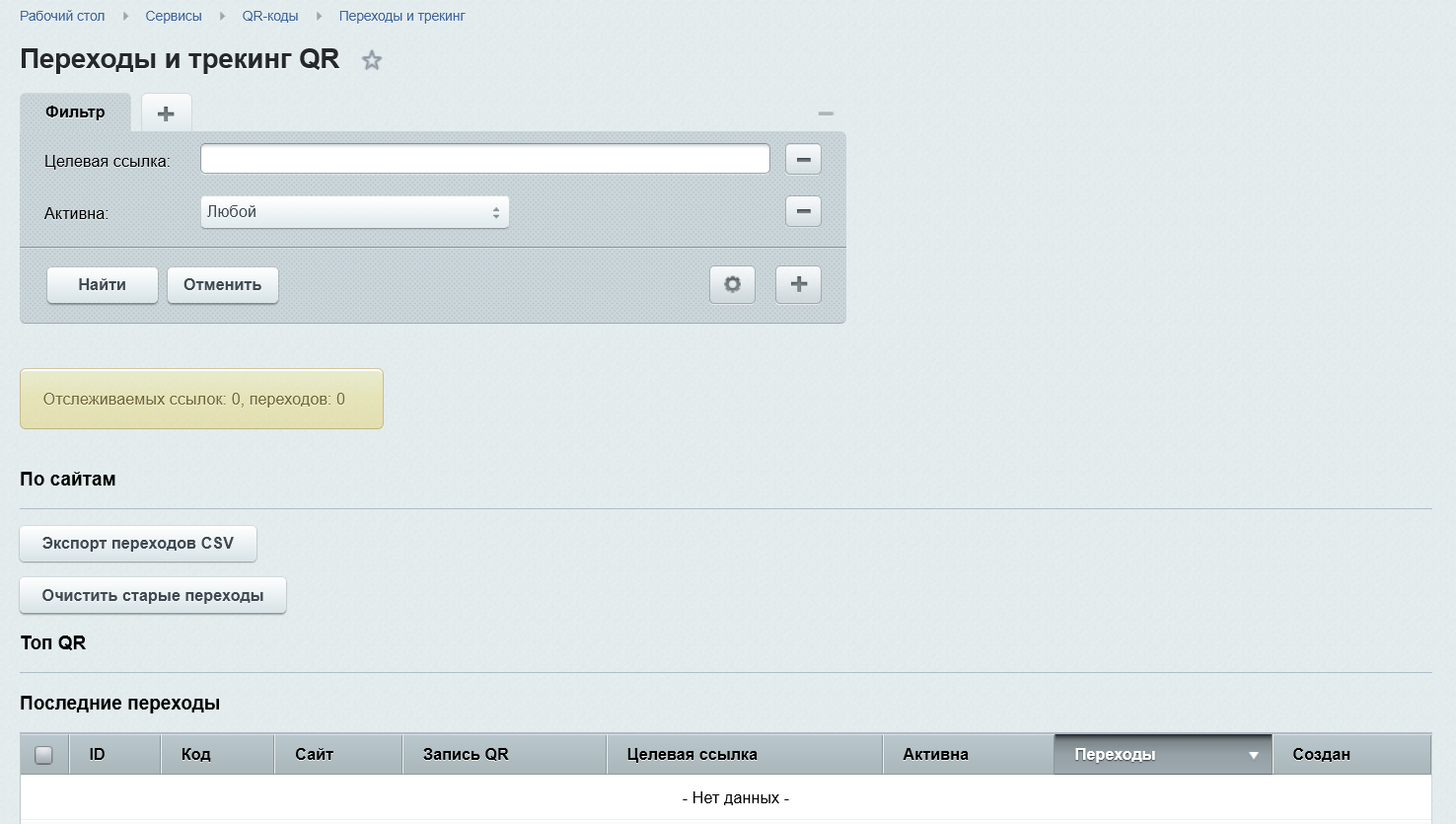Click the Топ QR section heading
Screen dimensions: 1456x824
click(x=53, y=643)
